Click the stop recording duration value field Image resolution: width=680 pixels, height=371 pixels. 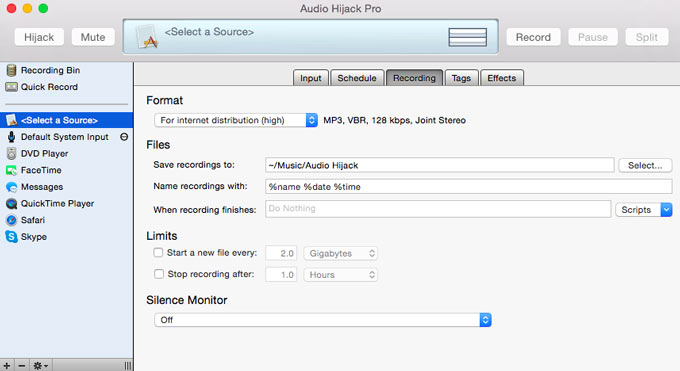pyautogui.click(x=281, y=275)
